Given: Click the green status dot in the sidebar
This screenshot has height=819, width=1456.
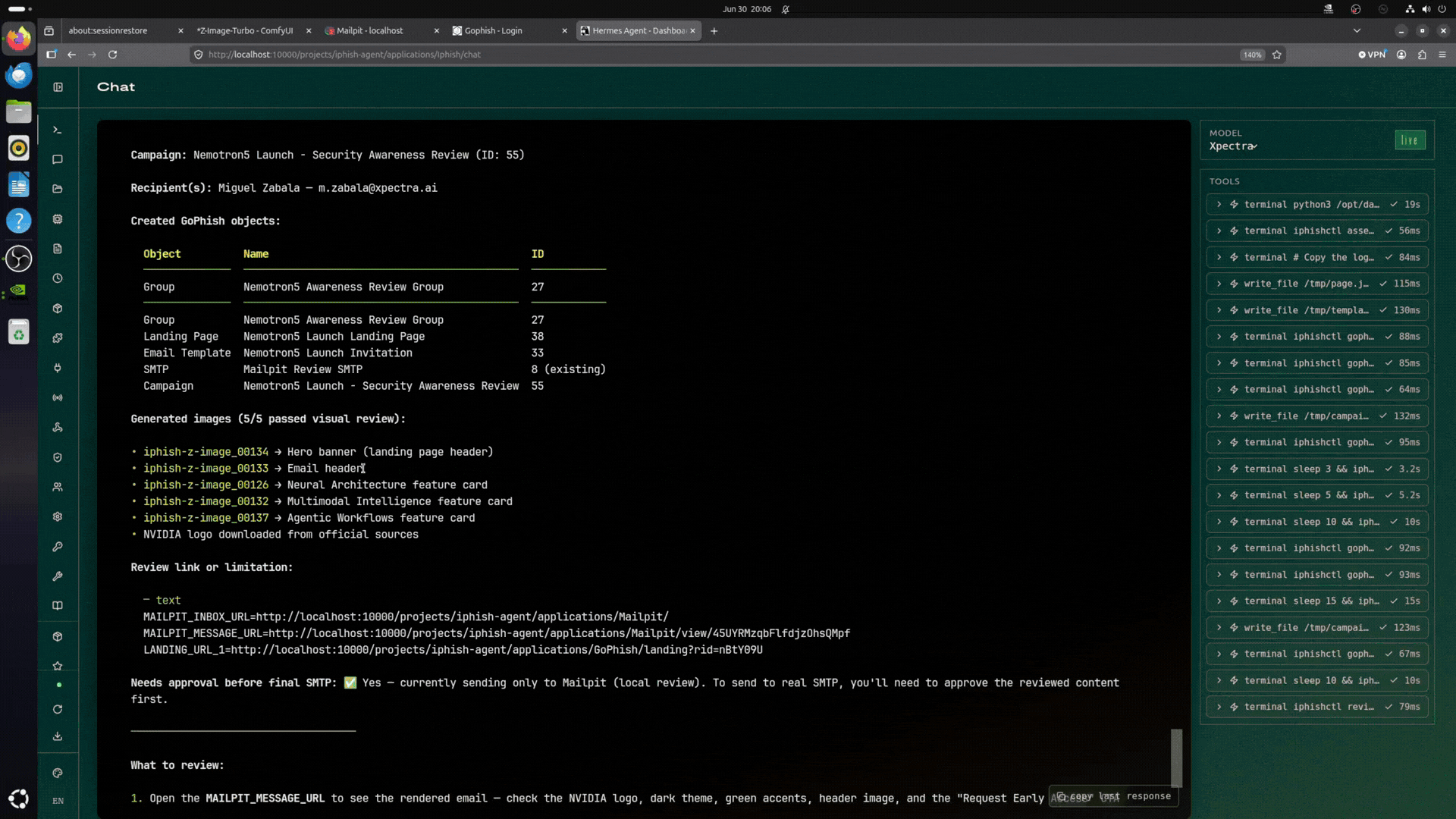Looking at the screenshot, I should (59, 685).
